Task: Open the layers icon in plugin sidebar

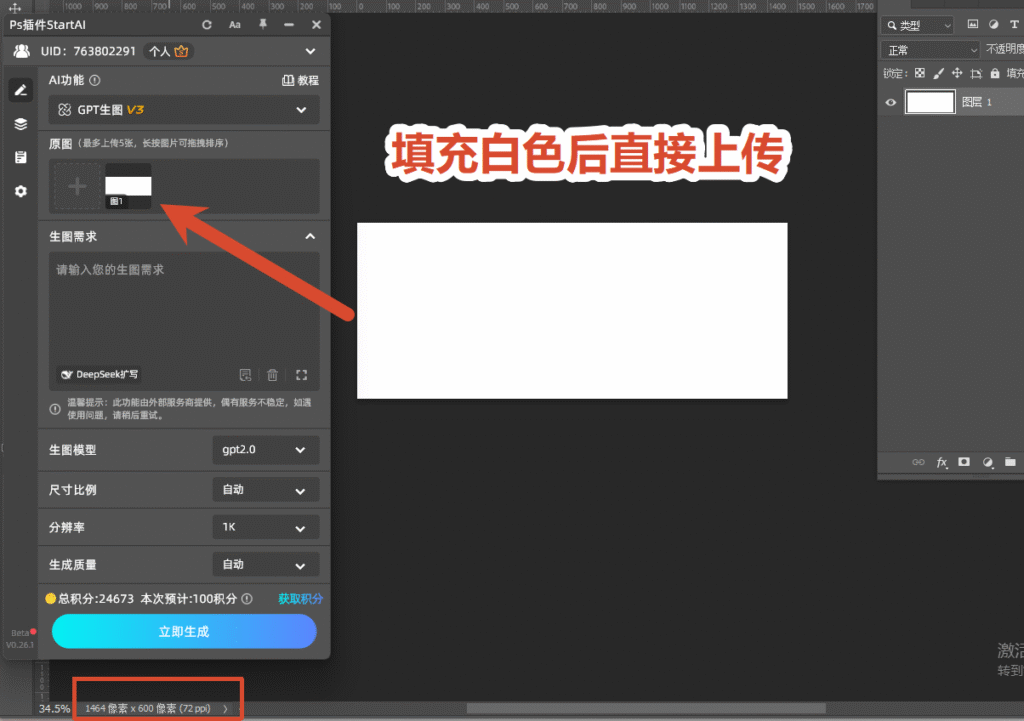Action: [x=21, y=123]
